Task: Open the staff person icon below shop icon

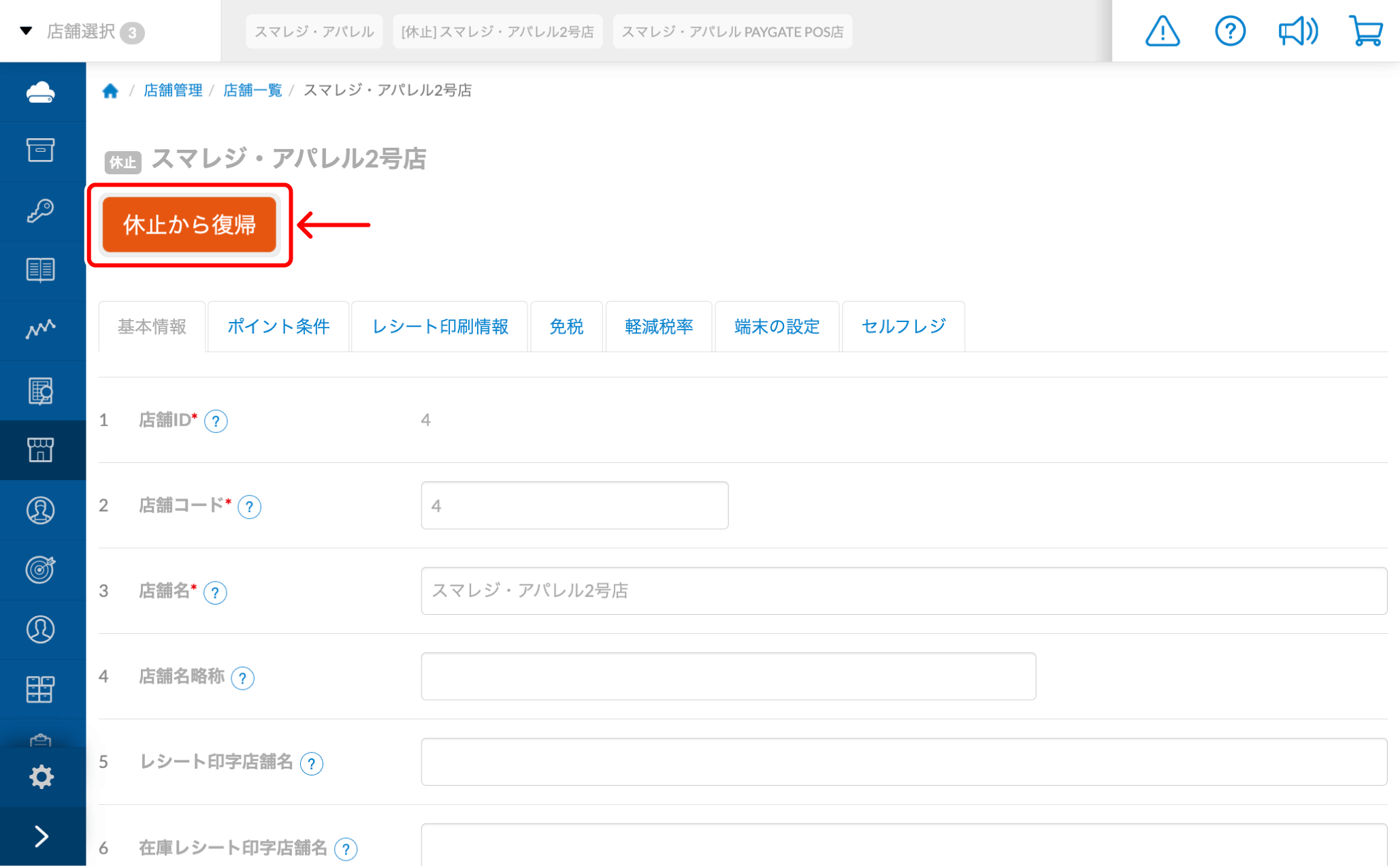Action: coord(41,510)
